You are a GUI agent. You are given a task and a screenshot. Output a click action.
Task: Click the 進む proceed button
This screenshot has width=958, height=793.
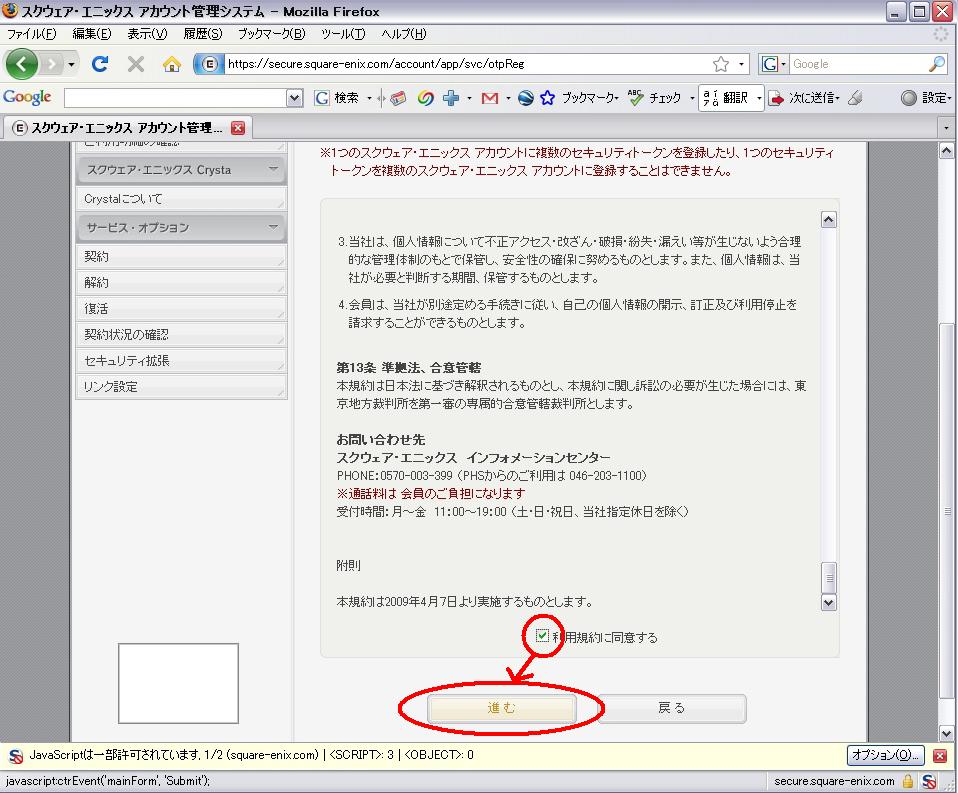click(501, 708)
